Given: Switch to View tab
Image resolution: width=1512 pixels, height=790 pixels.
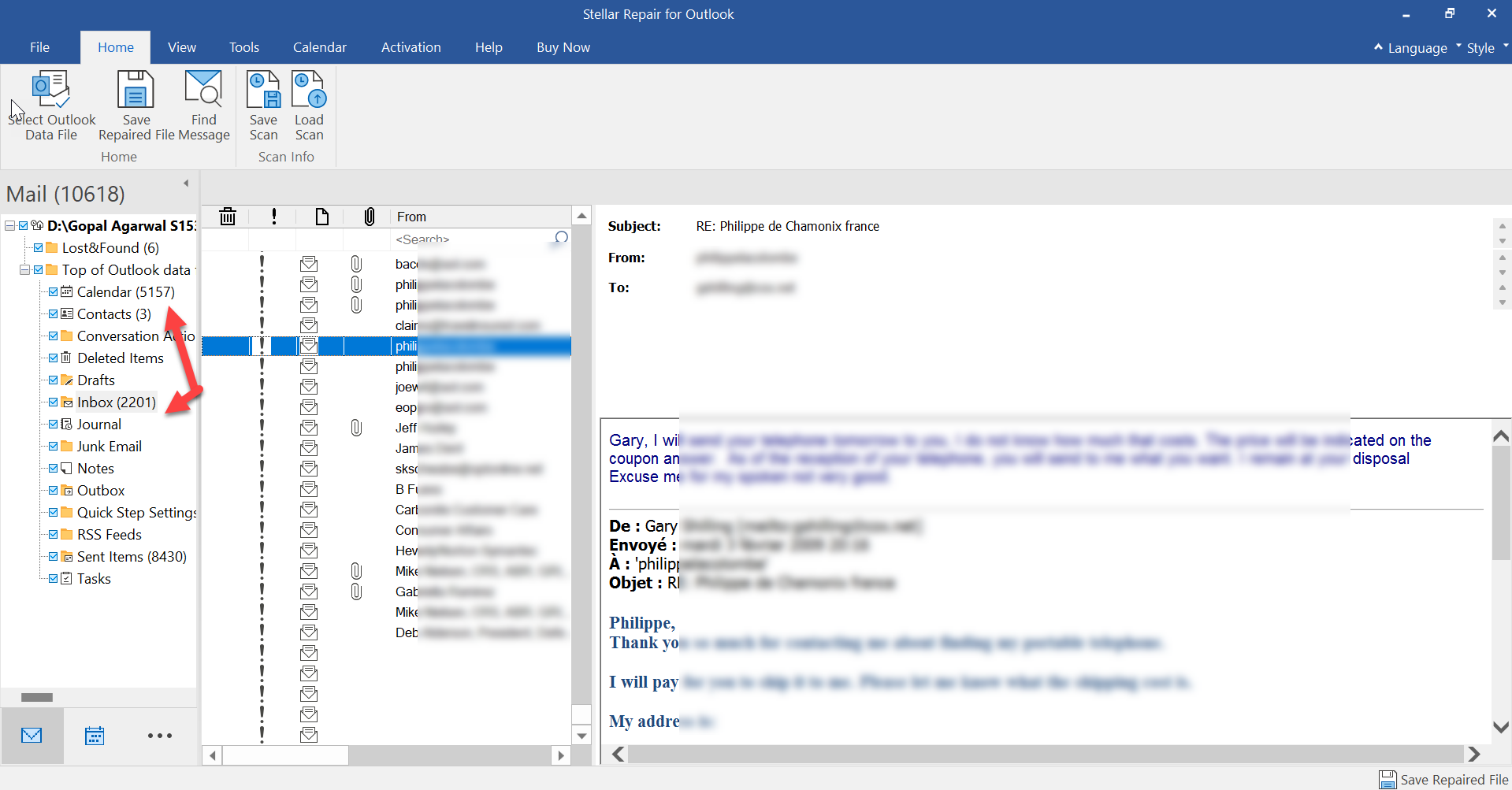Looking at the screenshot, I should 182,47.
